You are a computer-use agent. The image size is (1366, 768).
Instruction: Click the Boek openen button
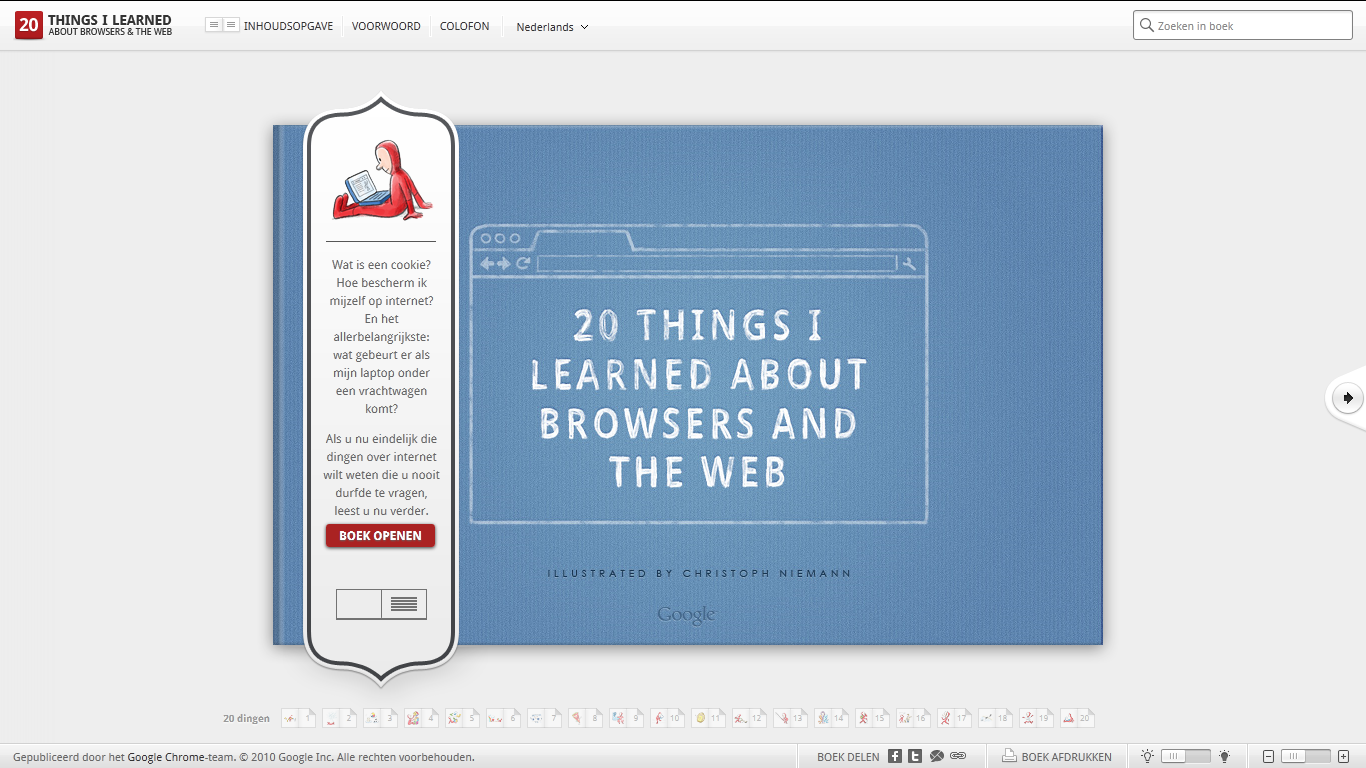tap(380, 536)
